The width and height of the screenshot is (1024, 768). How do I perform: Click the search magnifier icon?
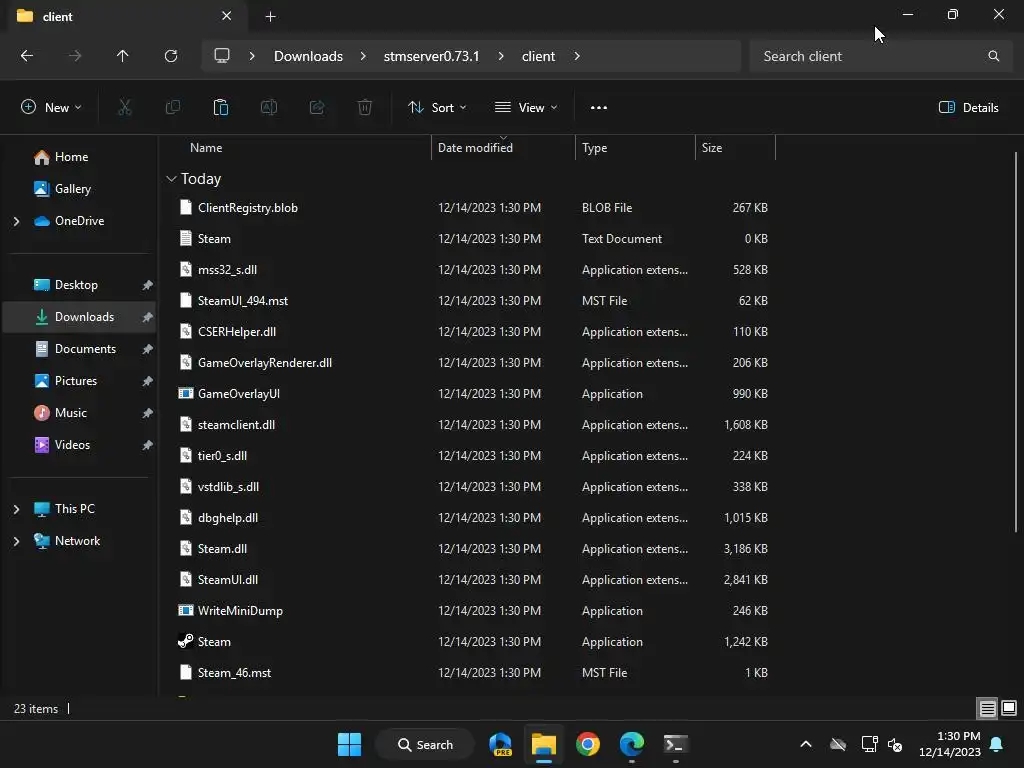coord(993,56)
